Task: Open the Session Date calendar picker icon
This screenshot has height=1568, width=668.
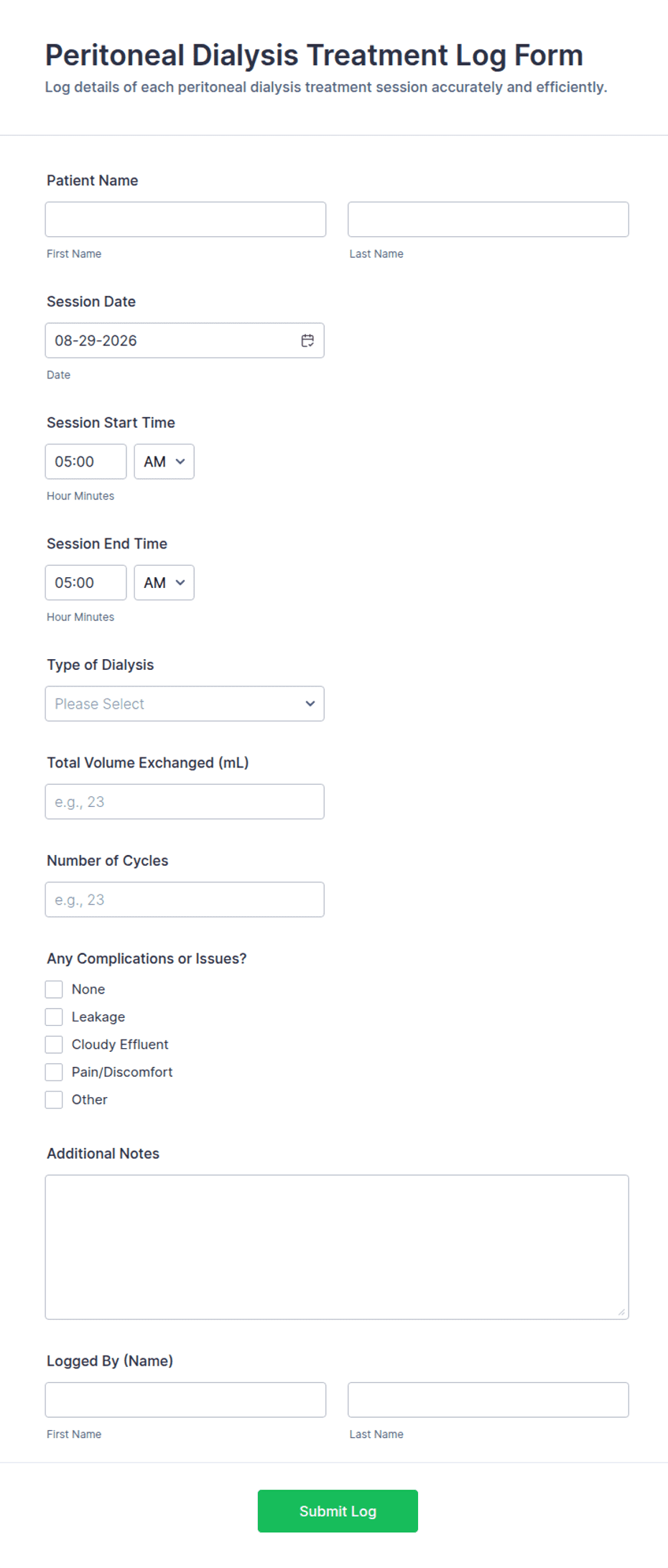Action: (x=307, y=340)
